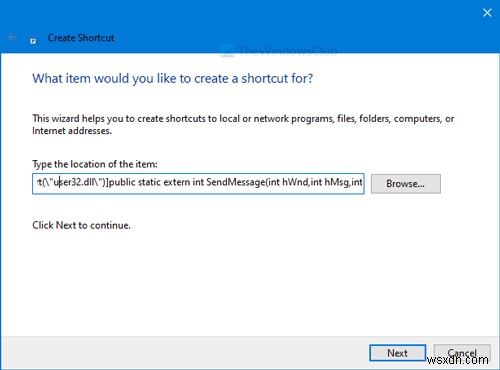Click the 'Create Shortcut' title text

point(81,38)
